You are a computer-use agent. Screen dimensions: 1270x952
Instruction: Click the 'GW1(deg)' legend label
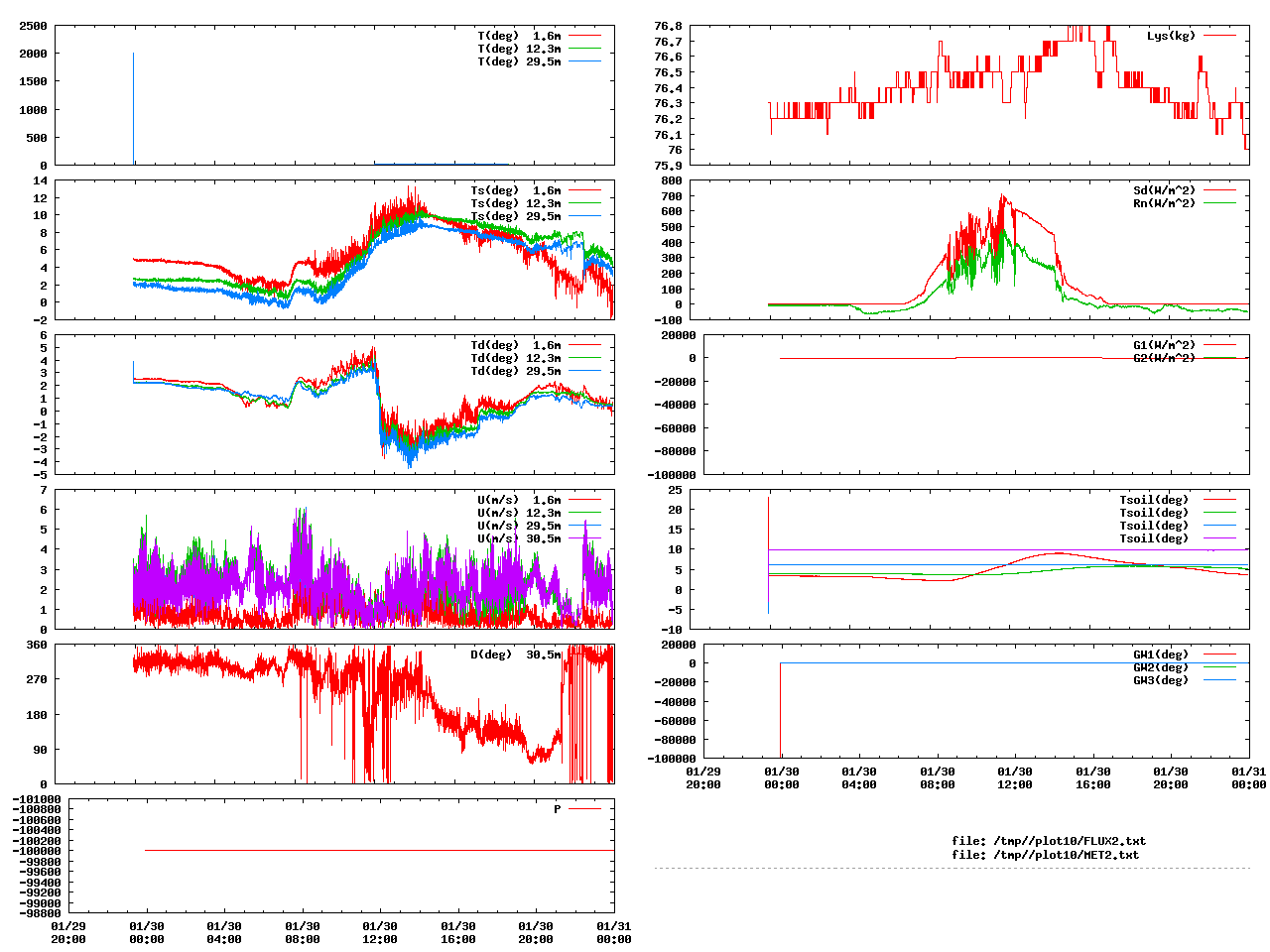tap(1161, 654)
